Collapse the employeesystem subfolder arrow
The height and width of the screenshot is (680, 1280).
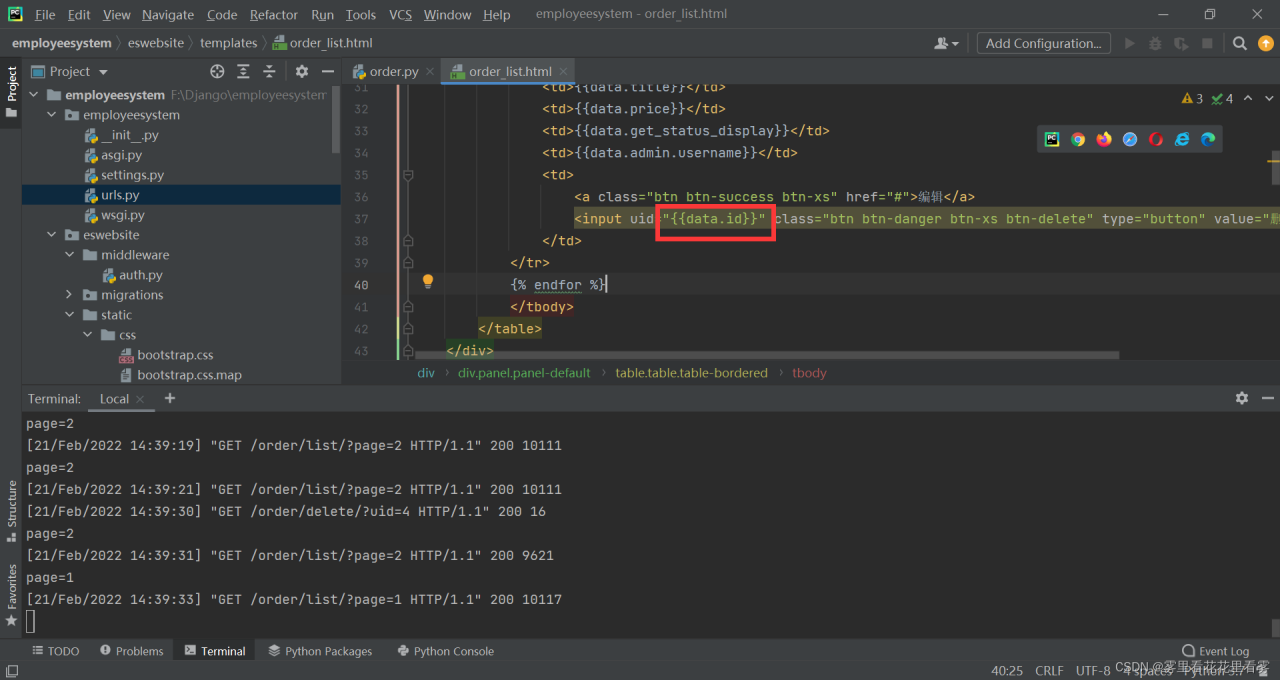click(x=52, y=115)
